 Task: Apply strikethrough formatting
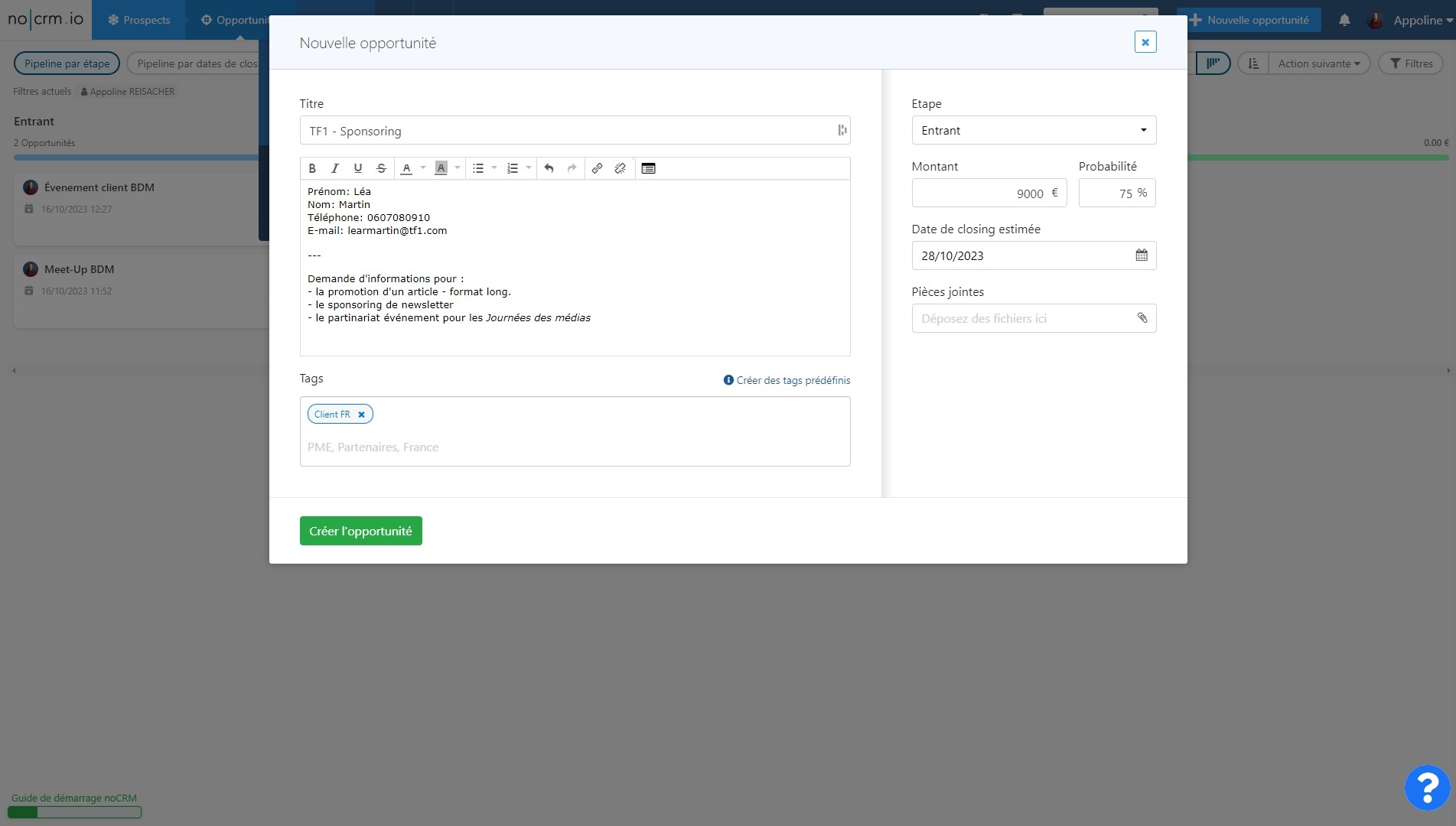coord(381,168)
